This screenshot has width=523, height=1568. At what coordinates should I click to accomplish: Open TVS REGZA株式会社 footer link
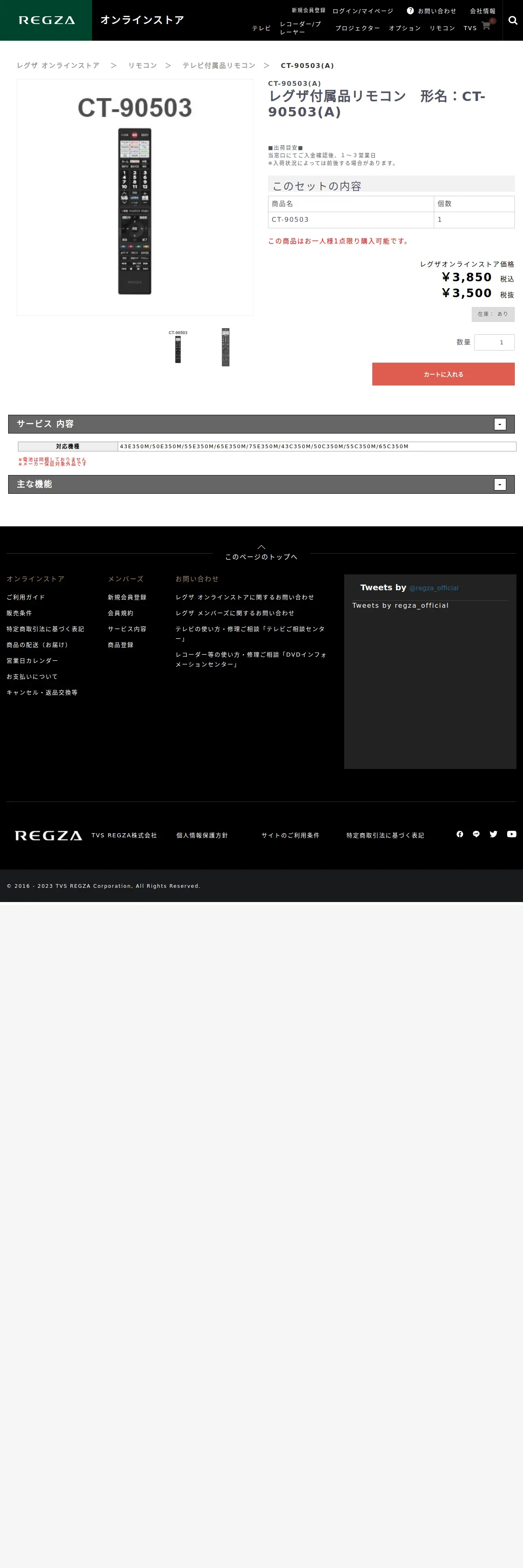[124, 835]
